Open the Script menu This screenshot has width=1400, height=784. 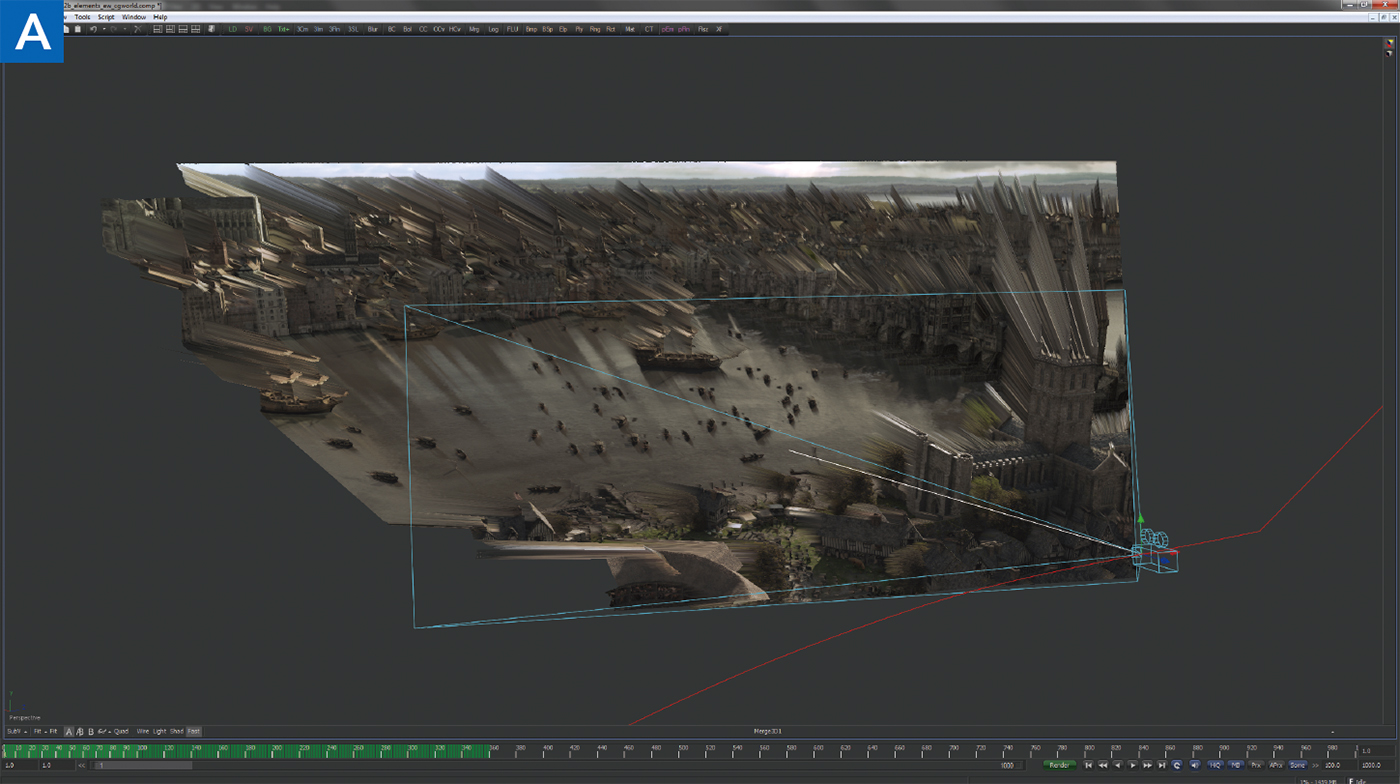106,17
